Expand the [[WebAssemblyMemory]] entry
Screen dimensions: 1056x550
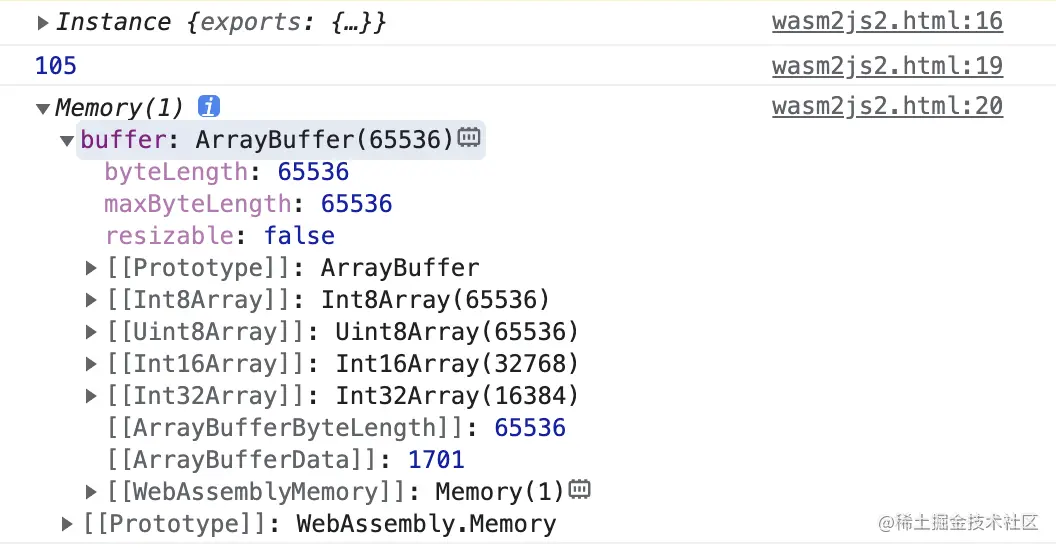[x=91, y=492]
